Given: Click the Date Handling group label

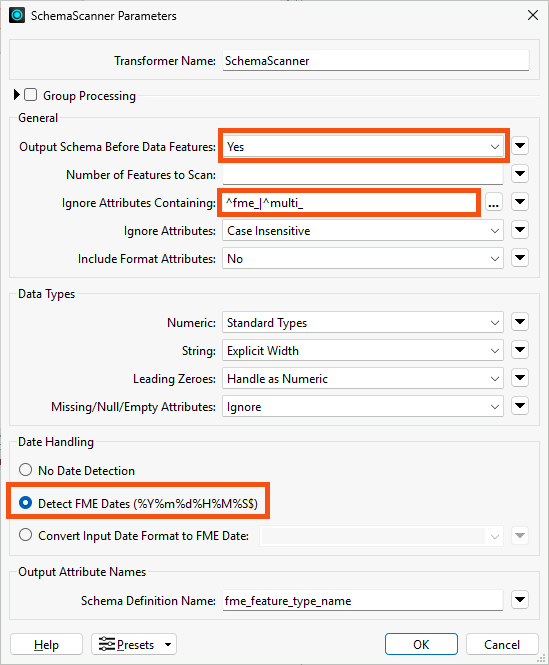Looking at the screenshot, I should click(56, 442).
